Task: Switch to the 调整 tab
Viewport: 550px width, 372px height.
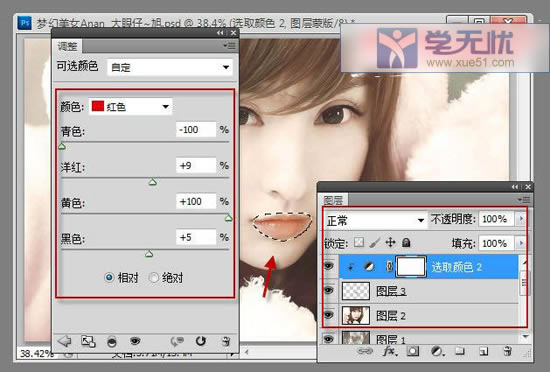Action: (x=67, y=46)
